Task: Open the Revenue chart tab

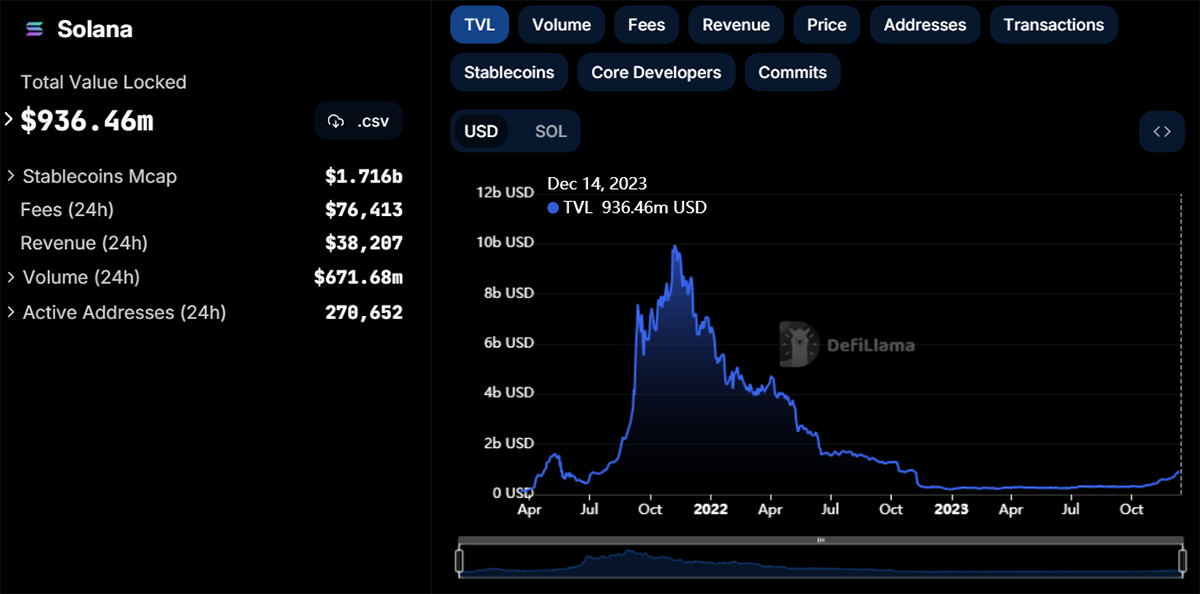Action: click(x=736, y=25)
